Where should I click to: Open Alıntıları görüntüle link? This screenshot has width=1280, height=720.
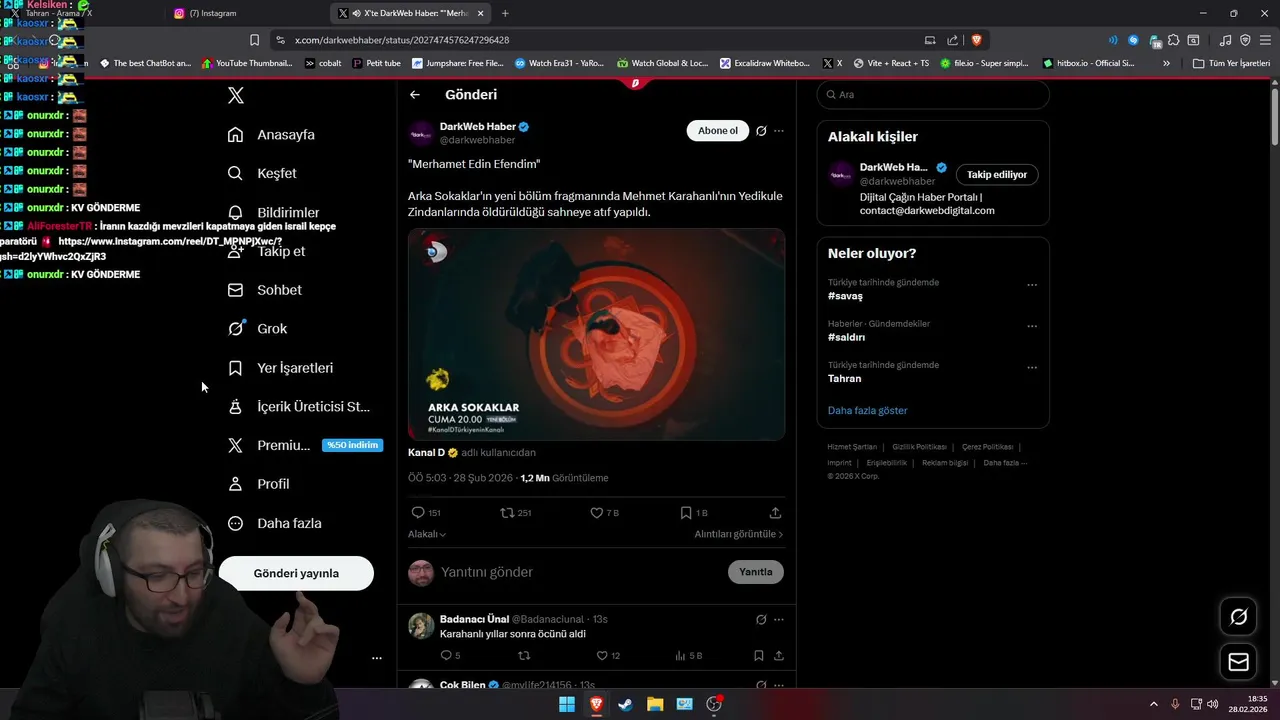click(x=739, y=534)
